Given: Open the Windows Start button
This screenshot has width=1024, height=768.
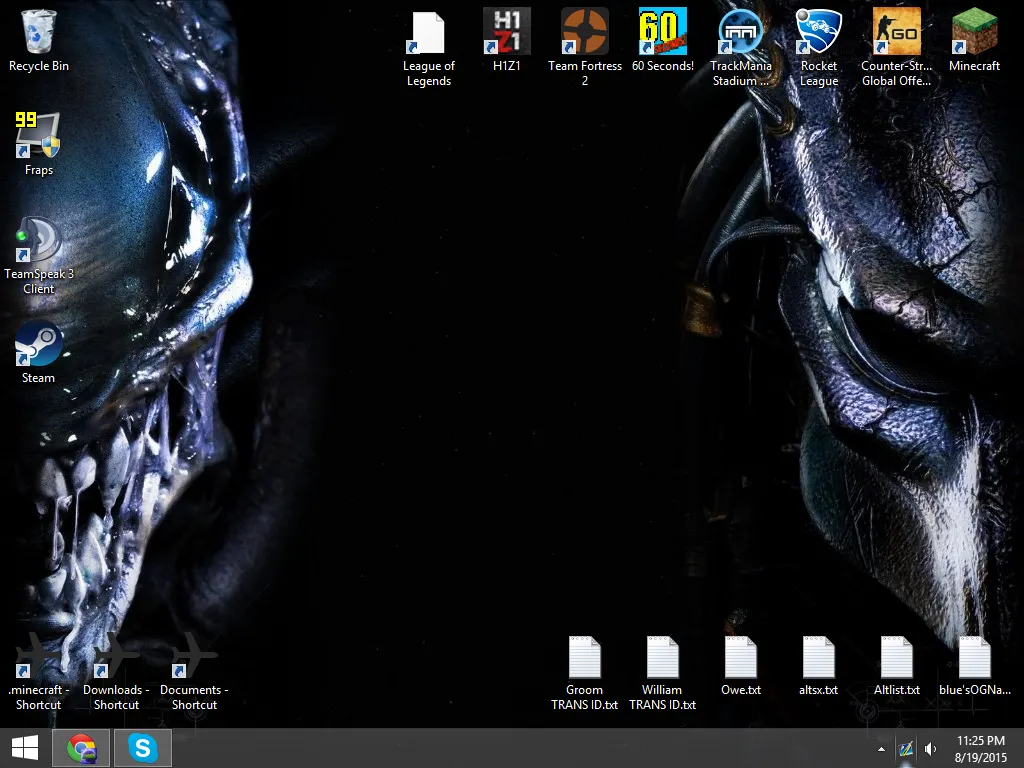Looking at the screenshot, I should [x=25, y=748].
